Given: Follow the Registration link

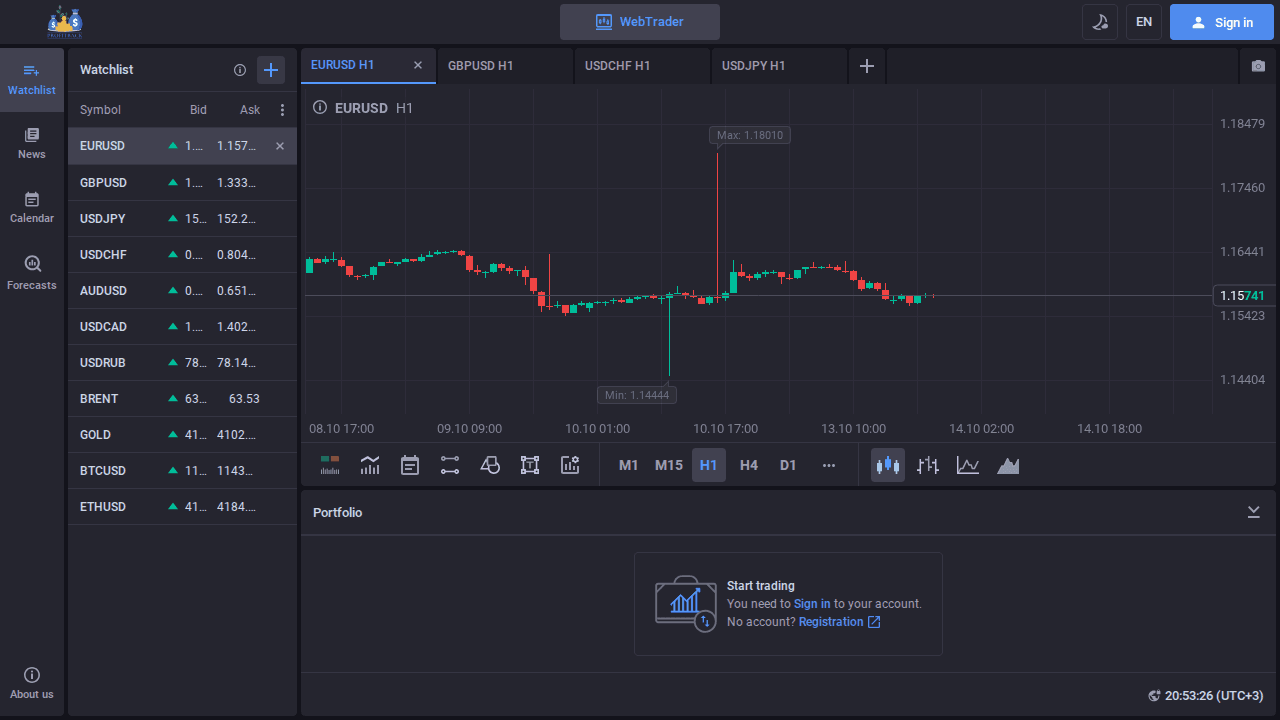Looking at the screenshot, I should (831, 622).
